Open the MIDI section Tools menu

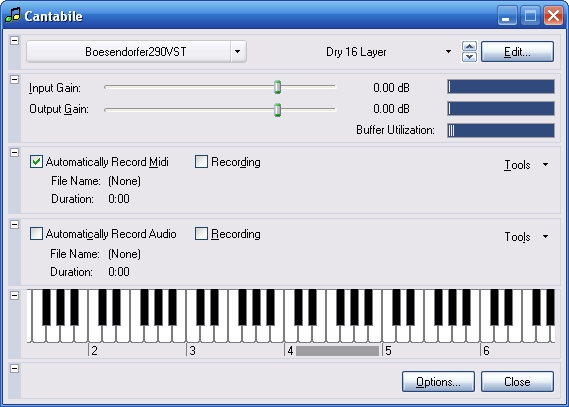point(526,165)
